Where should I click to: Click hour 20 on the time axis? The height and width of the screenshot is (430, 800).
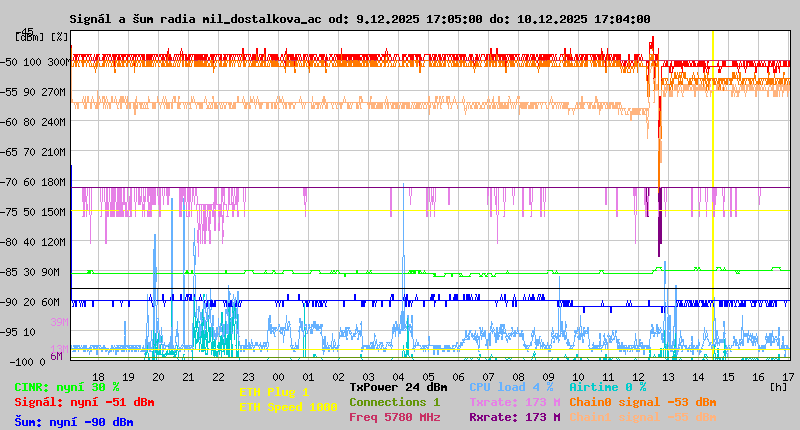pos(158,376)
